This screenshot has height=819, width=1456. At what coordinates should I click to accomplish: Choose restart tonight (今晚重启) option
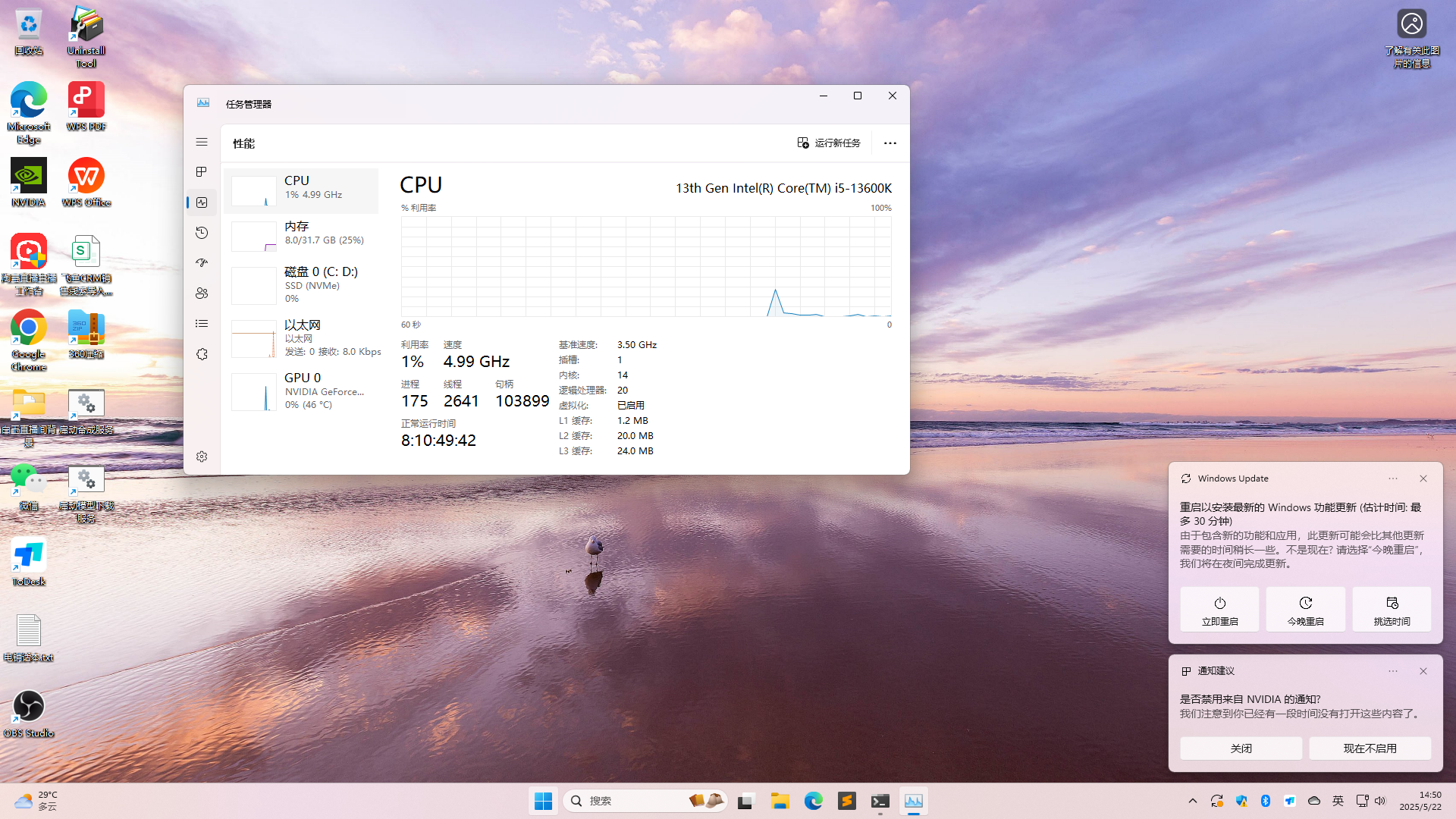1305,610
